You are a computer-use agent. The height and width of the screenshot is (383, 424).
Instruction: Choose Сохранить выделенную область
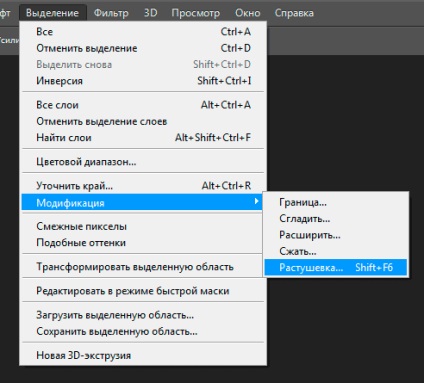143,332
